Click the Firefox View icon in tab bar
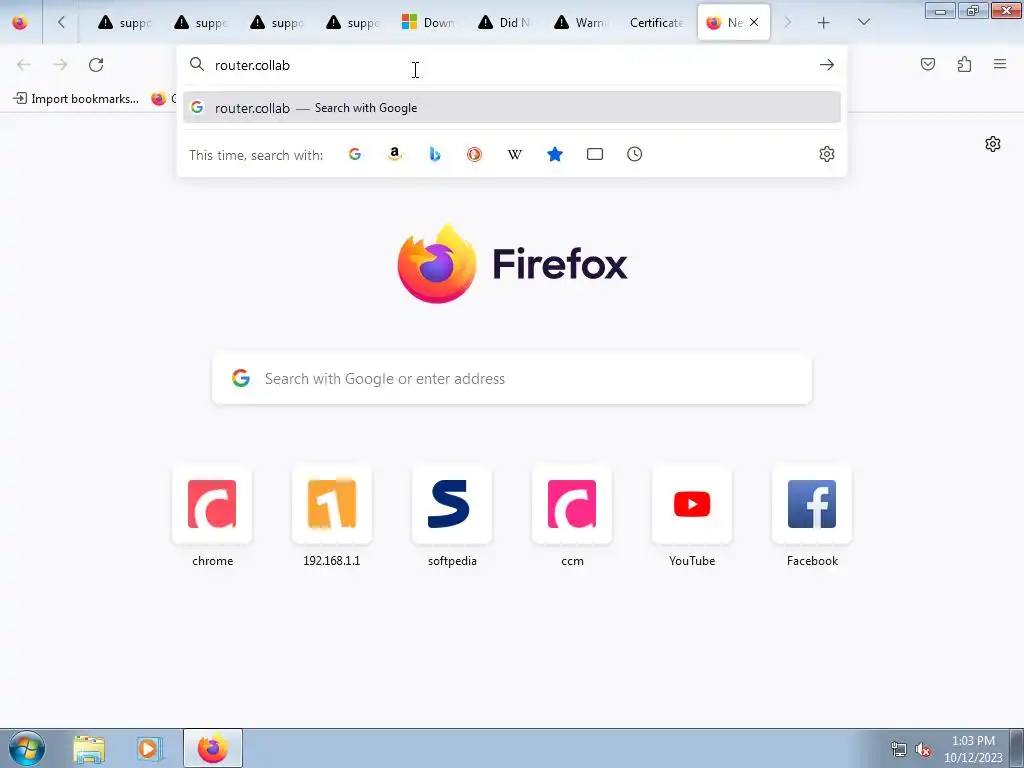Image resolution: width=1024 pixels, height=768 pixels. point(20,22)
